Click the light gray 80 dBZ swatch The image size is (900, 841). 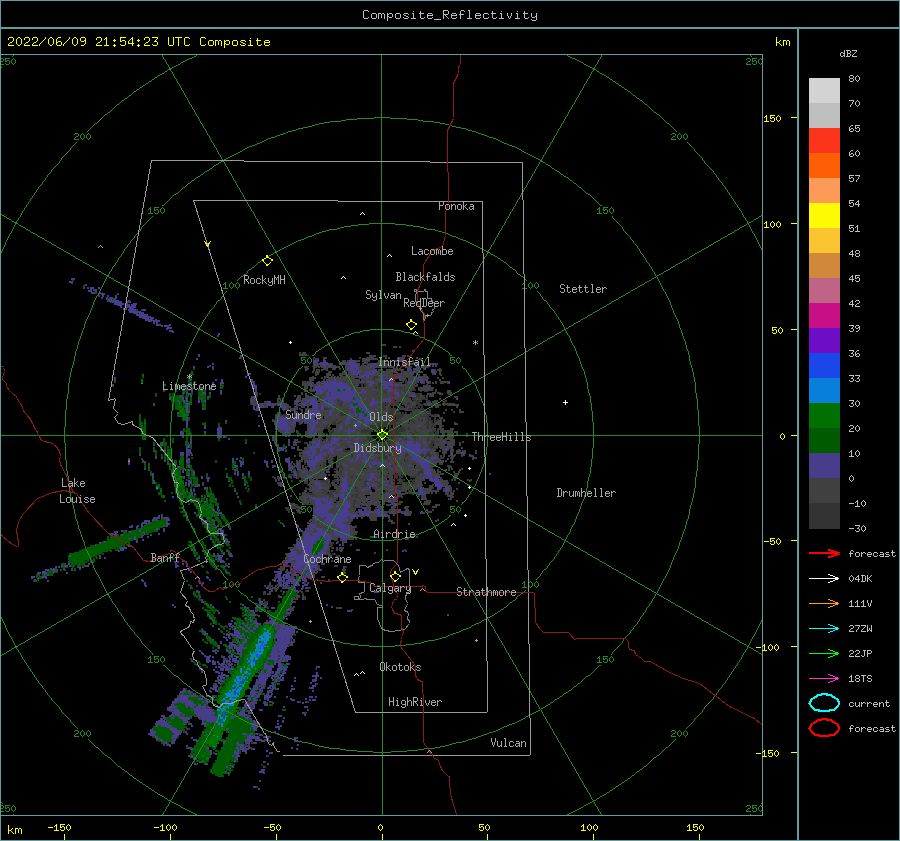pos(824,91)
